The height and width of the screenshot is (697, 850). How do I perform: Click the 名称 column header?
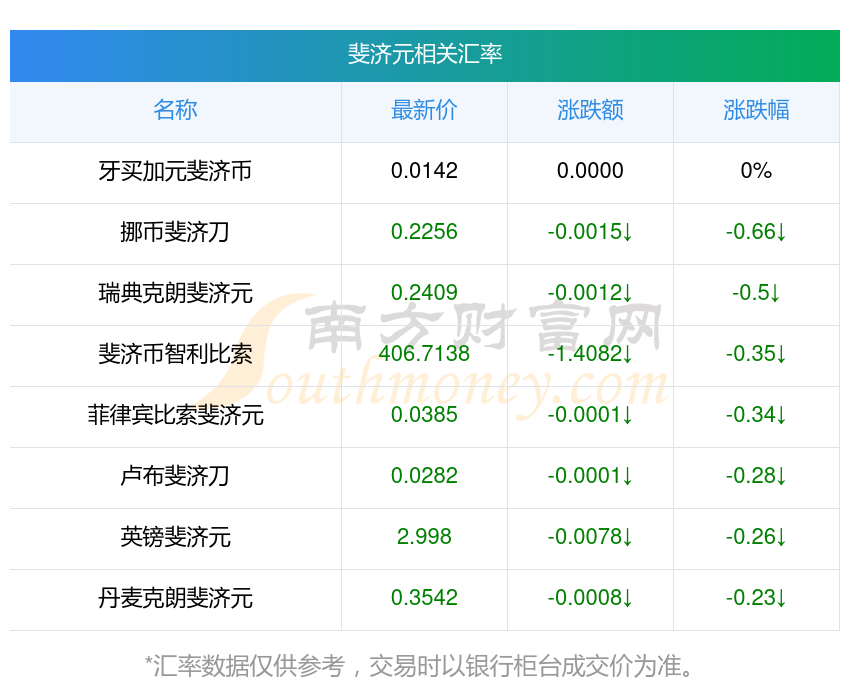175,110
